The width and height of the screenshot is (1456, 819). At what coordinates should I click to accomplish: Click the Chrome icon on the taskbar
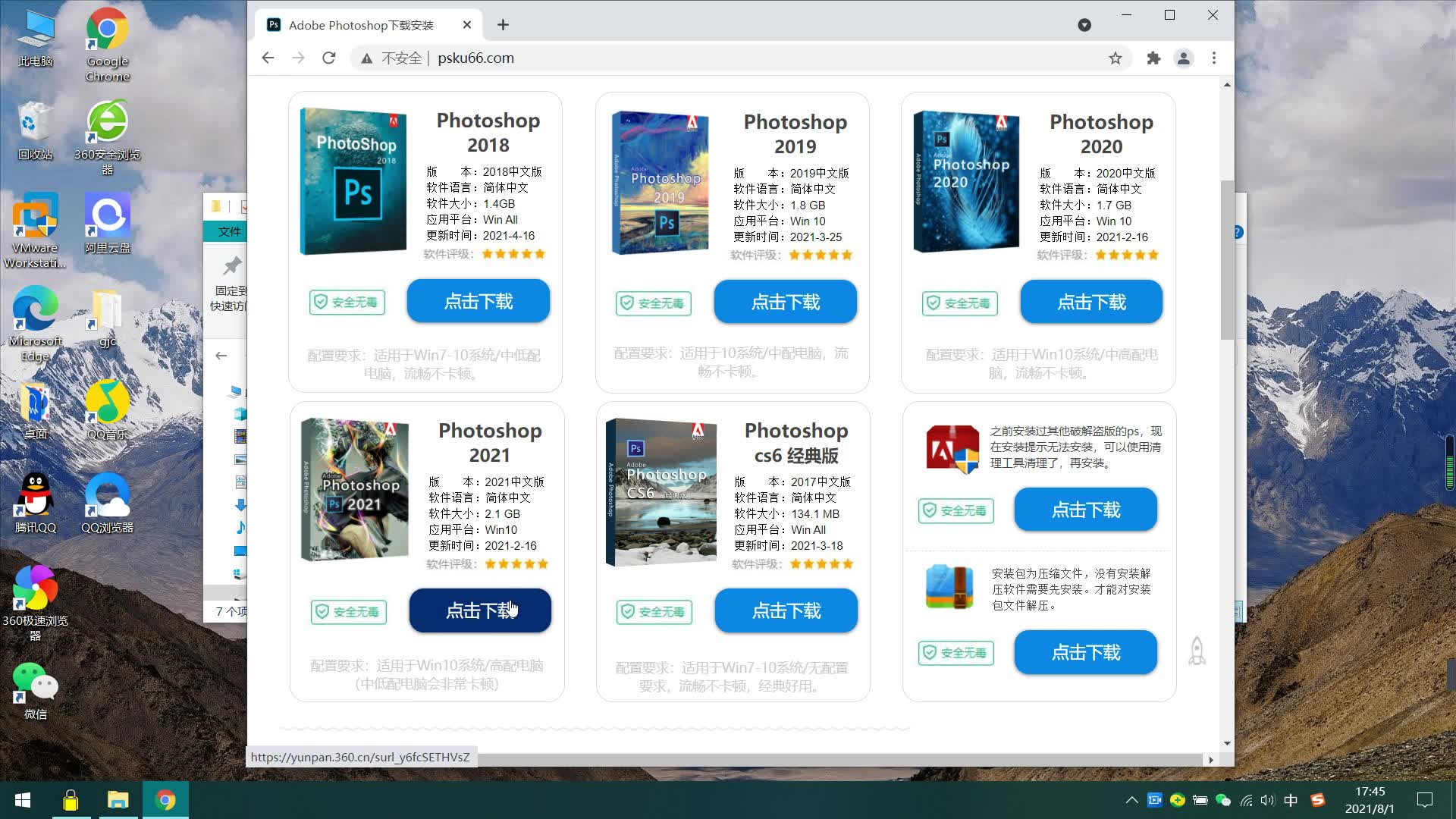(x=165, y=800)
